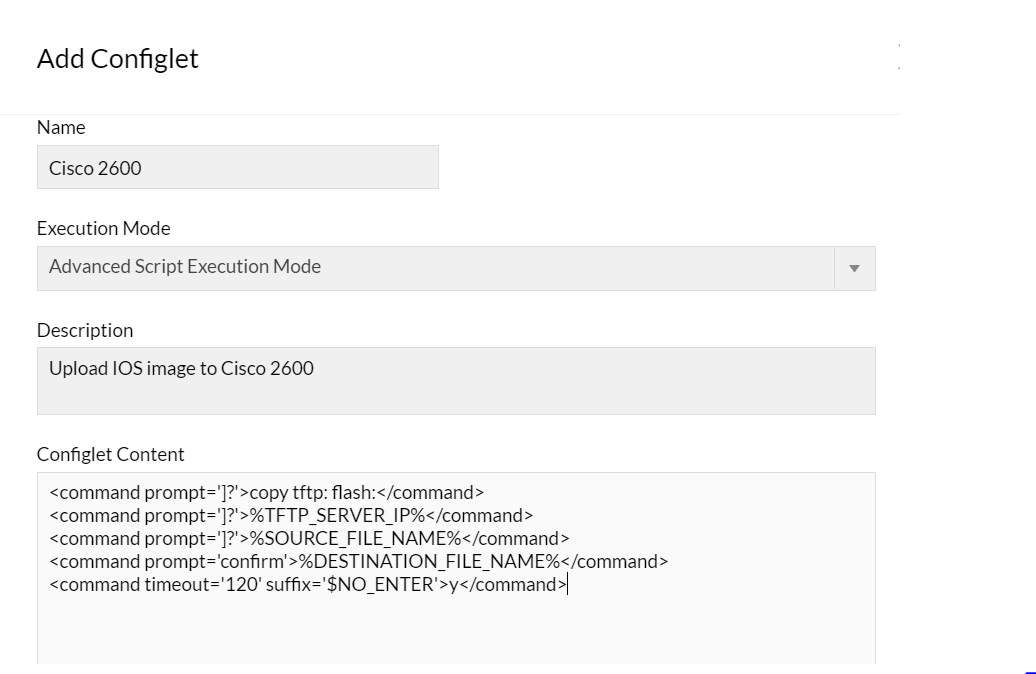Click the Description label
Screen dimensions: 1036x674
pos(84,330)
